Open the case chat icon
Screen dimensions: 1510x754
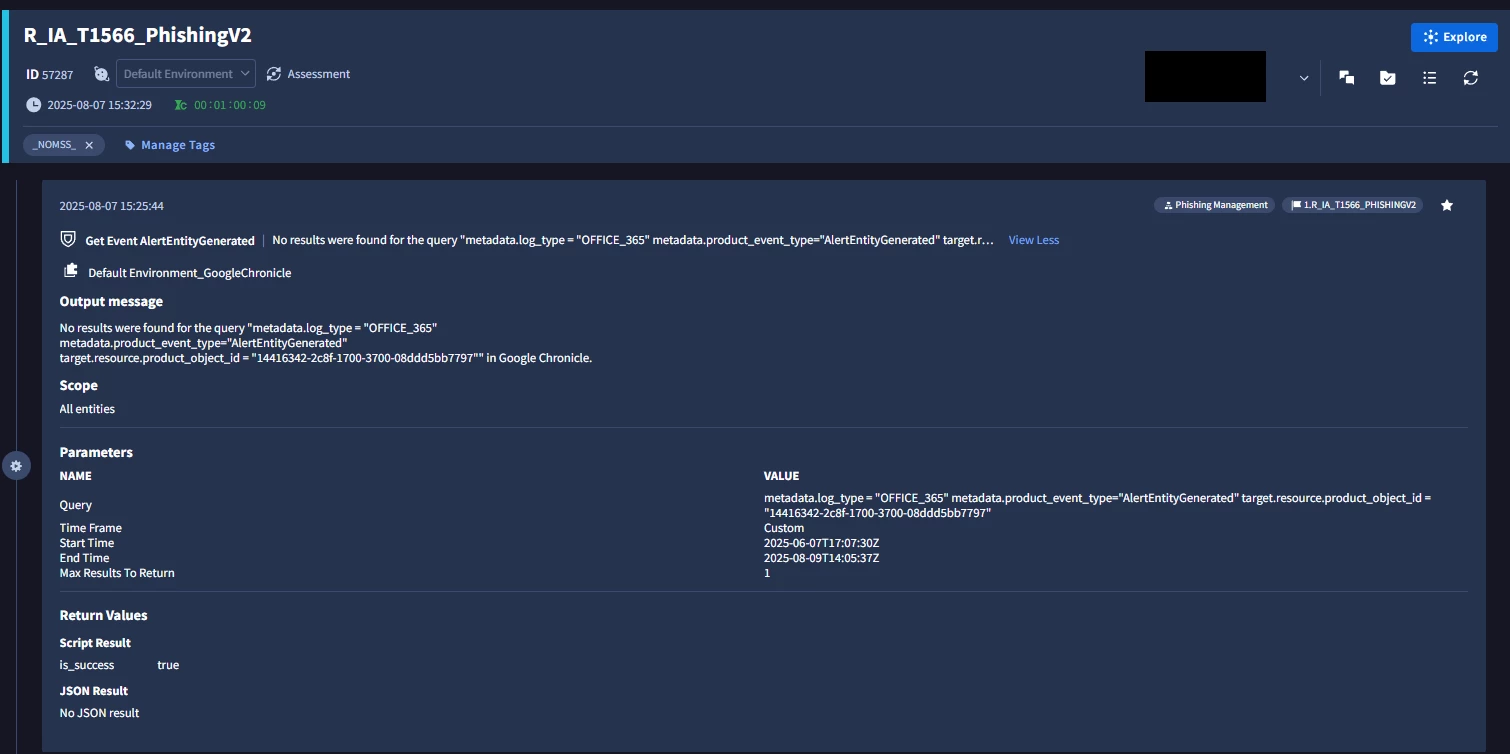[1346, 78]
